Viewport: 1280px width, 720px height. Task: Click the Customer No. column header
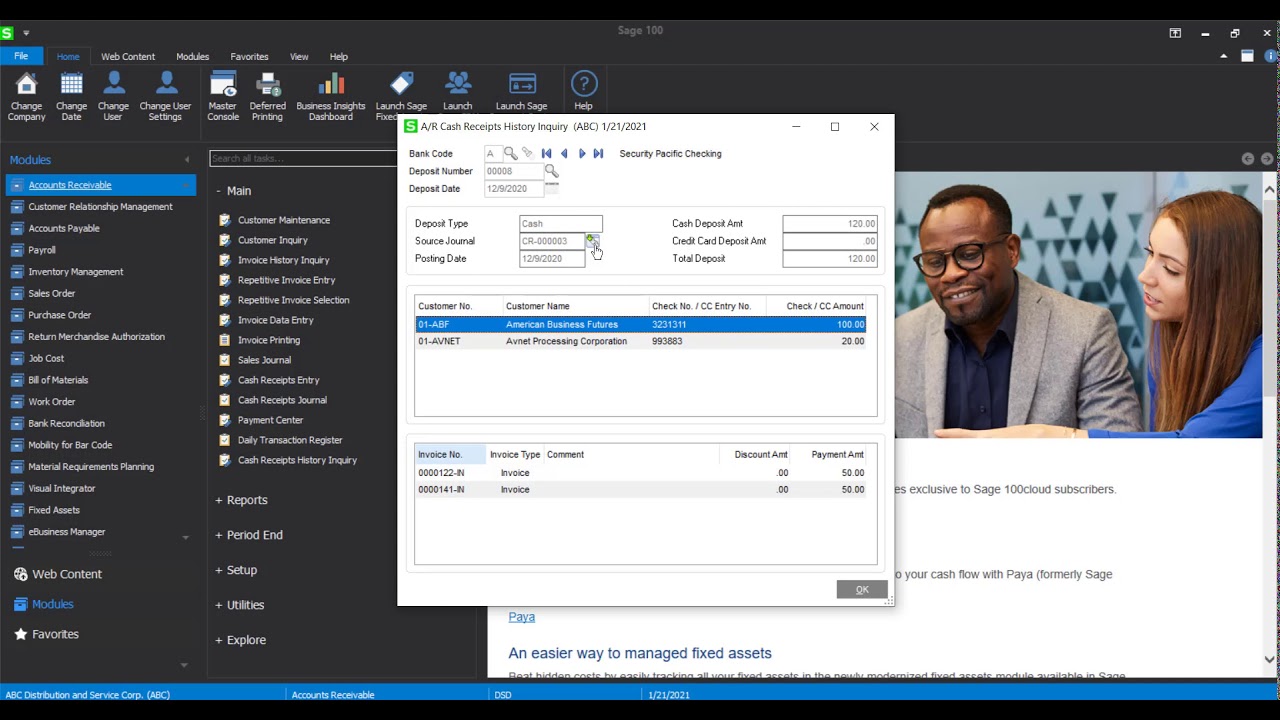tap(459, 306)
